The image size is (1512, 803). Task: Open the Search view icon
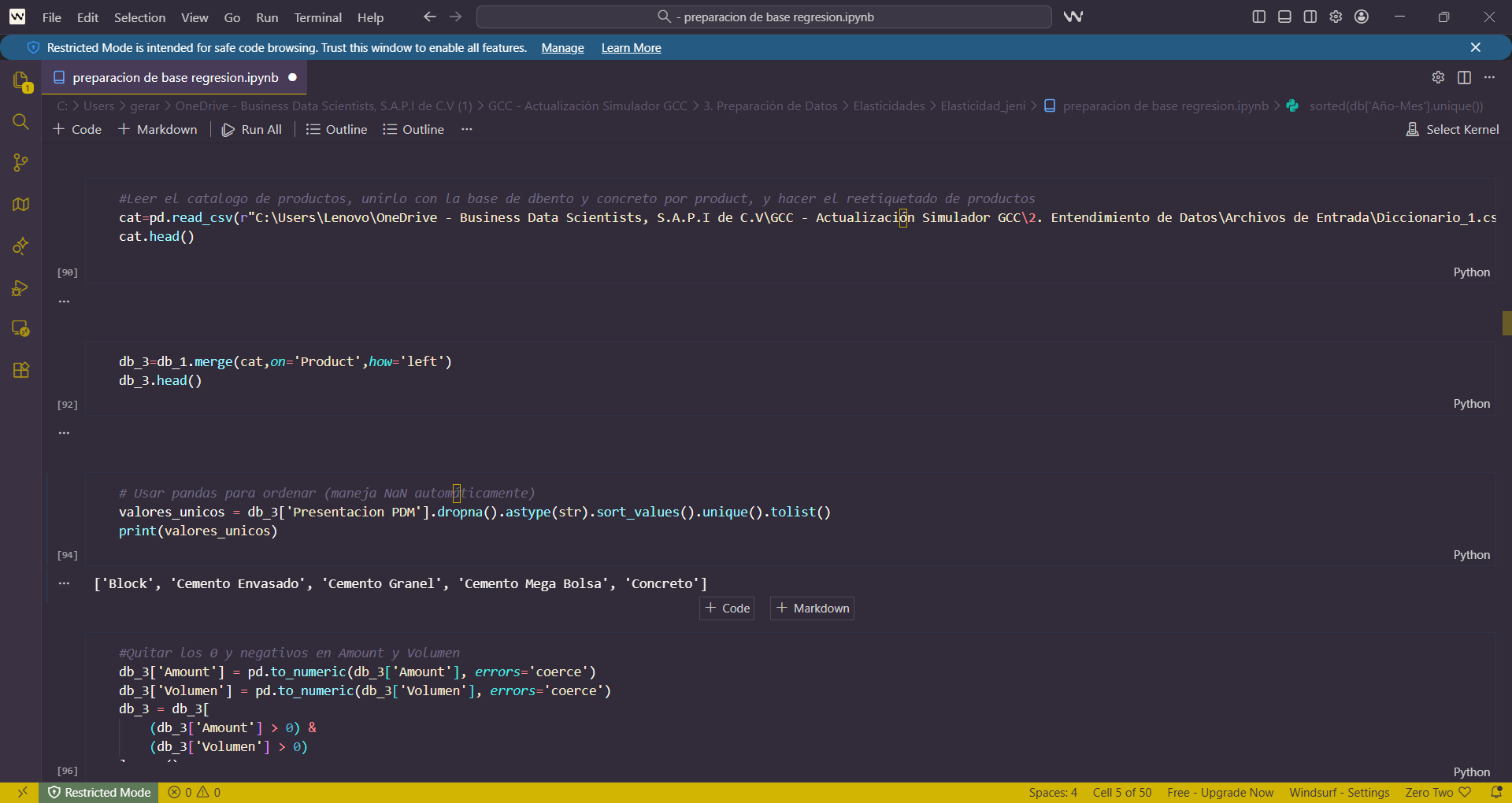pos(21,122)
